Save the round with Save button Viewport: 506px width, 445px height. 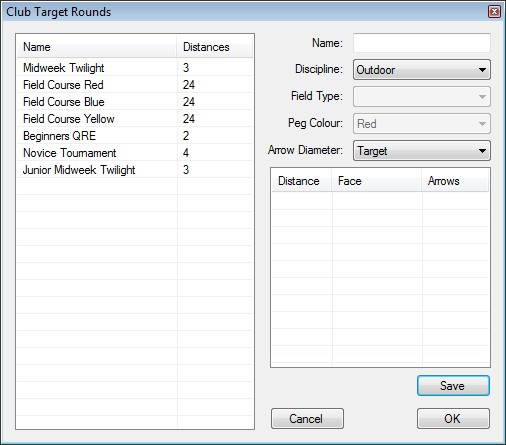(453, 386)
